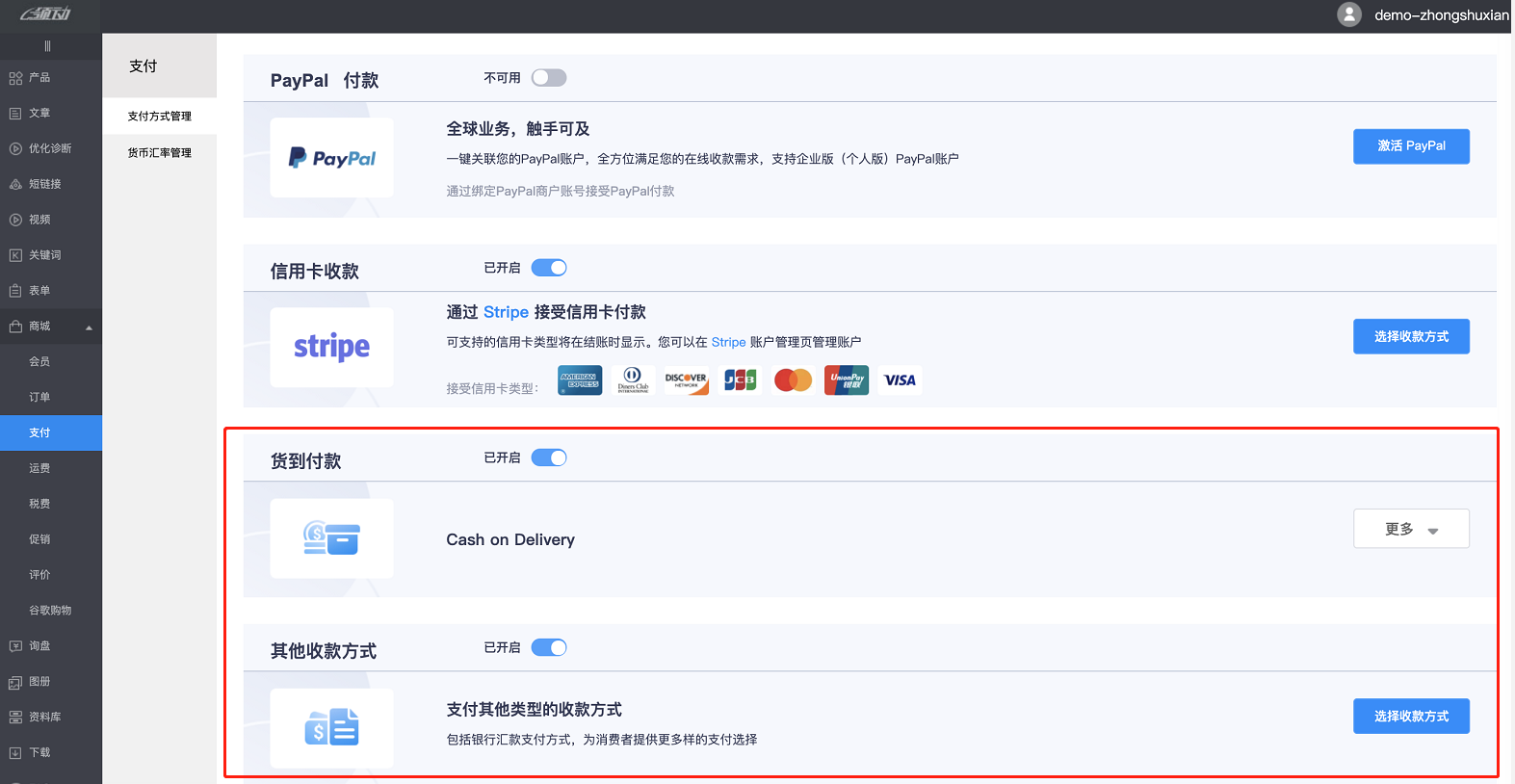Click the user avatar icon at top right
This screenshot has height=784, width=1515.
(1349, 14)
